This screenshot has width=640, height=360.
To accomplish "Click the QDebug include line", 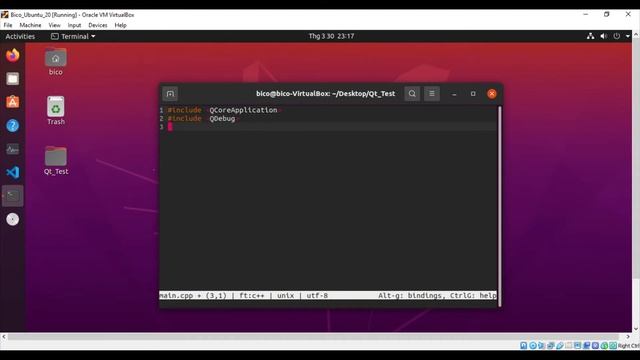I will (202, 118).
